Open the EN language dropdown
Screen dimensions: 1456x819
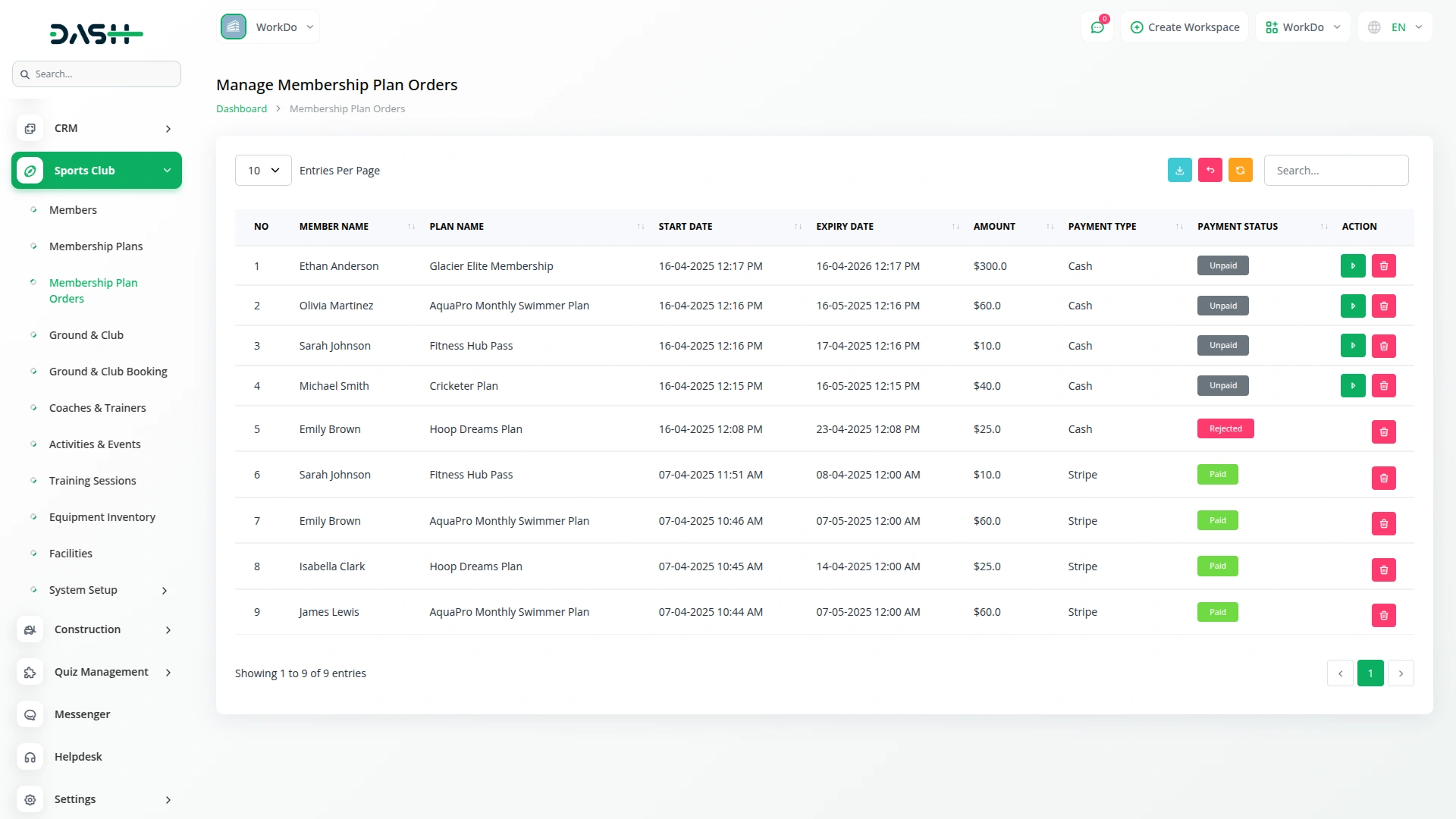tap(1395, 27)
